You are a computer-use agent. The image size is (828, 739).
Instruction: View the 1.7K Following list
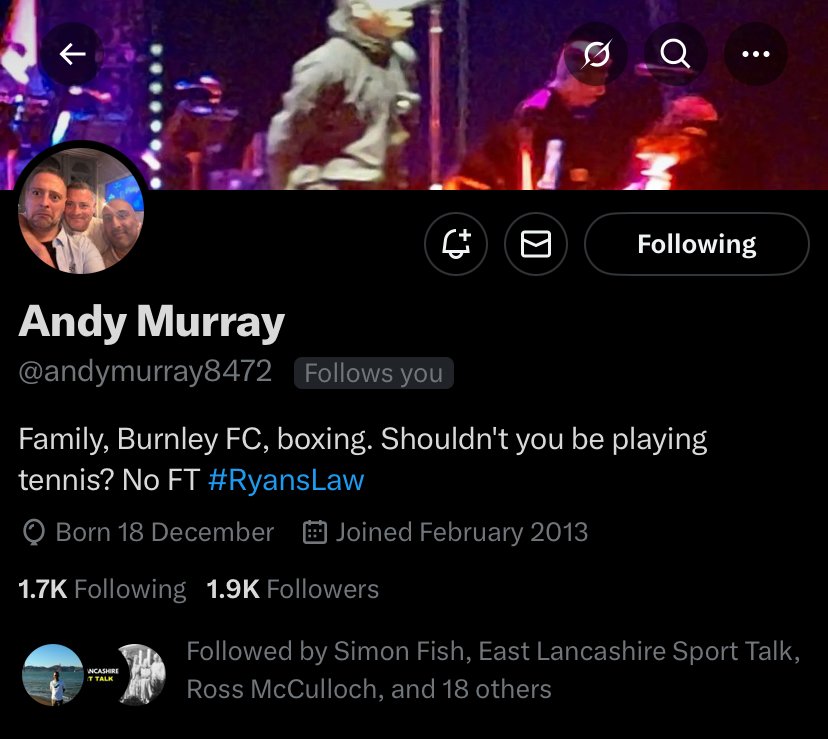[x=102, y=589]
